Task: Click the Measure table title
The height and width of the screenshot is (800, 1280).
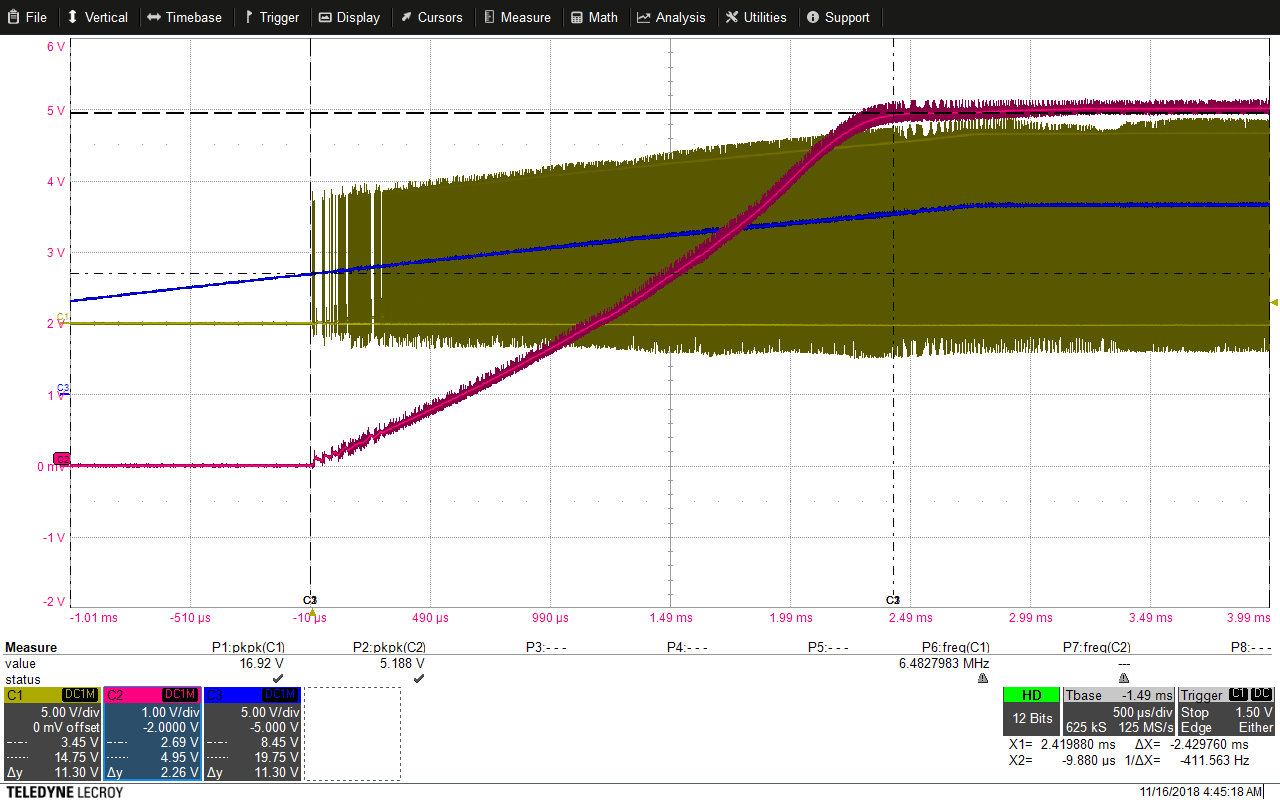Action: 31,647
